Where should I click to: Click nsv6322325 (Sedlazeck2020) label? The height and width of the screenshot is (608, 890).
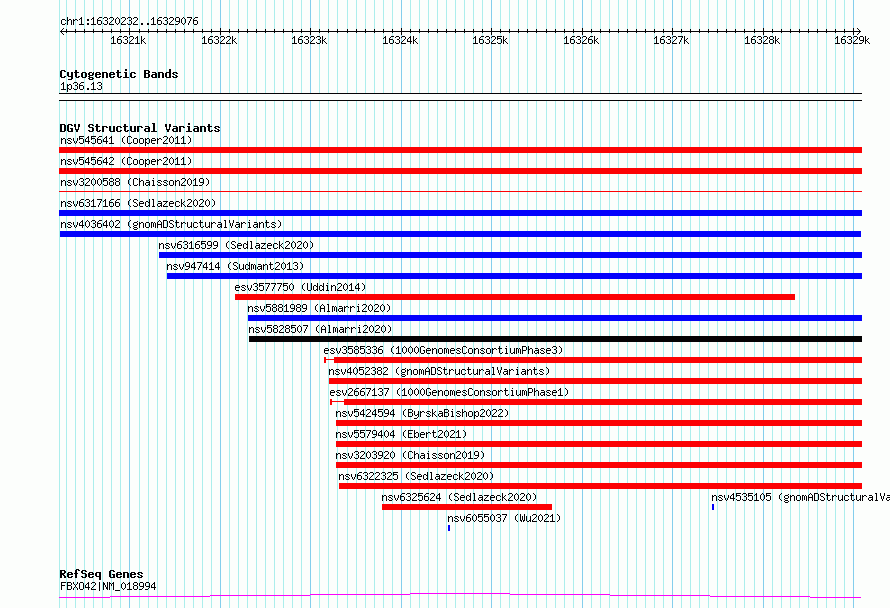tap(416, 476)
